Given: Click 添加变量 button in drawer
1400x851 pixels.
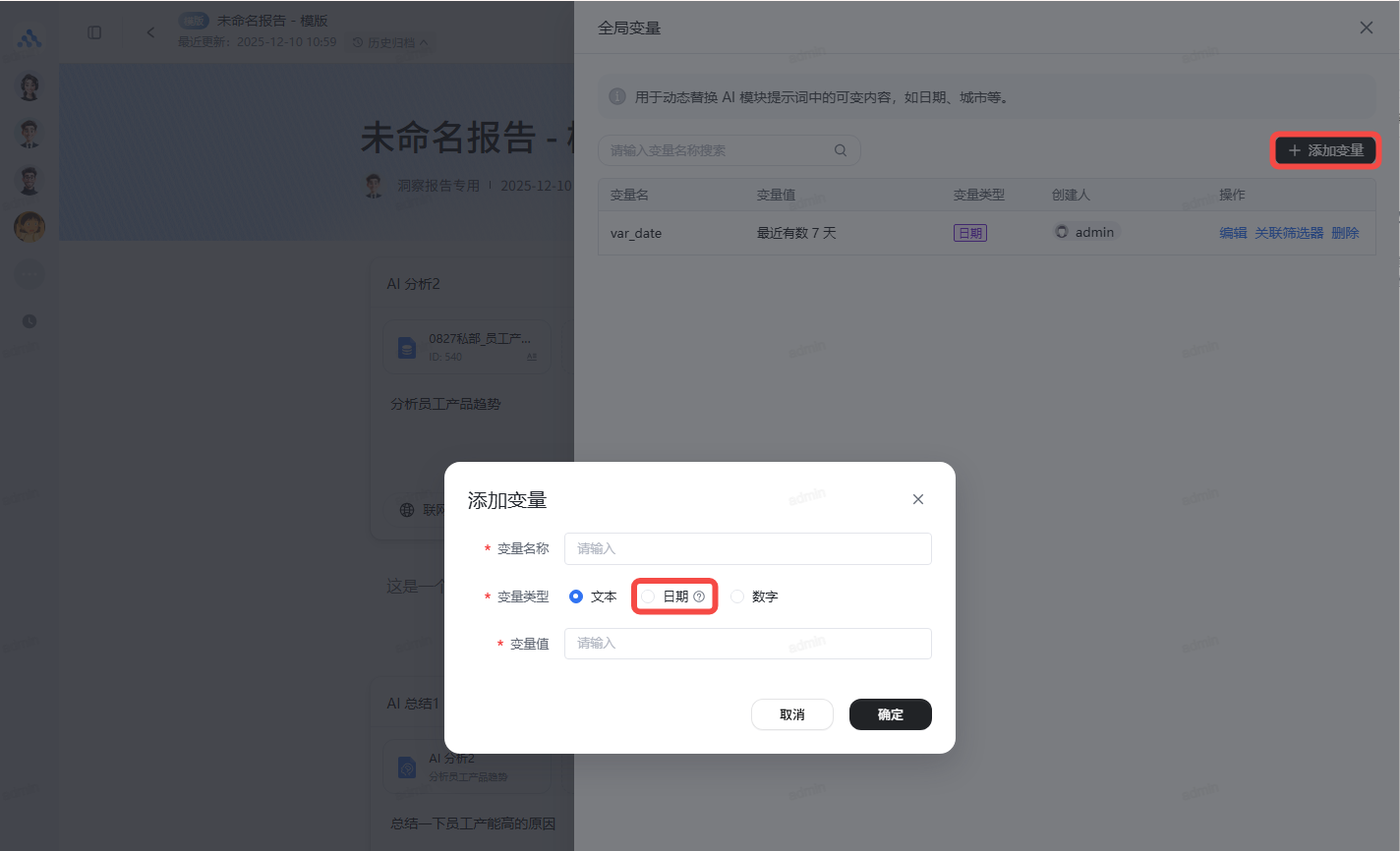Looking at the screenshot, I should click(x=1325, y=150).
